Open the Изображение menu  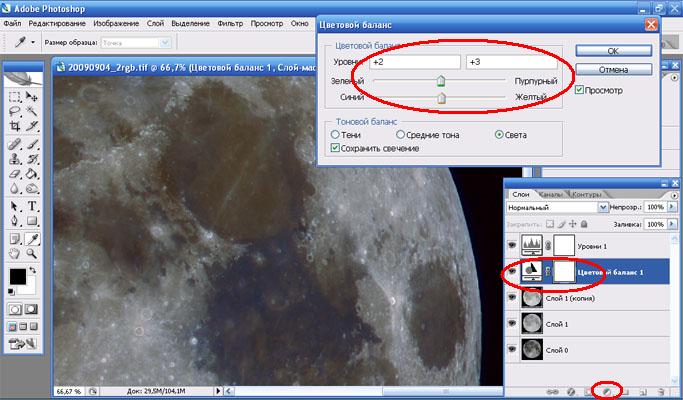pos(116,24)
